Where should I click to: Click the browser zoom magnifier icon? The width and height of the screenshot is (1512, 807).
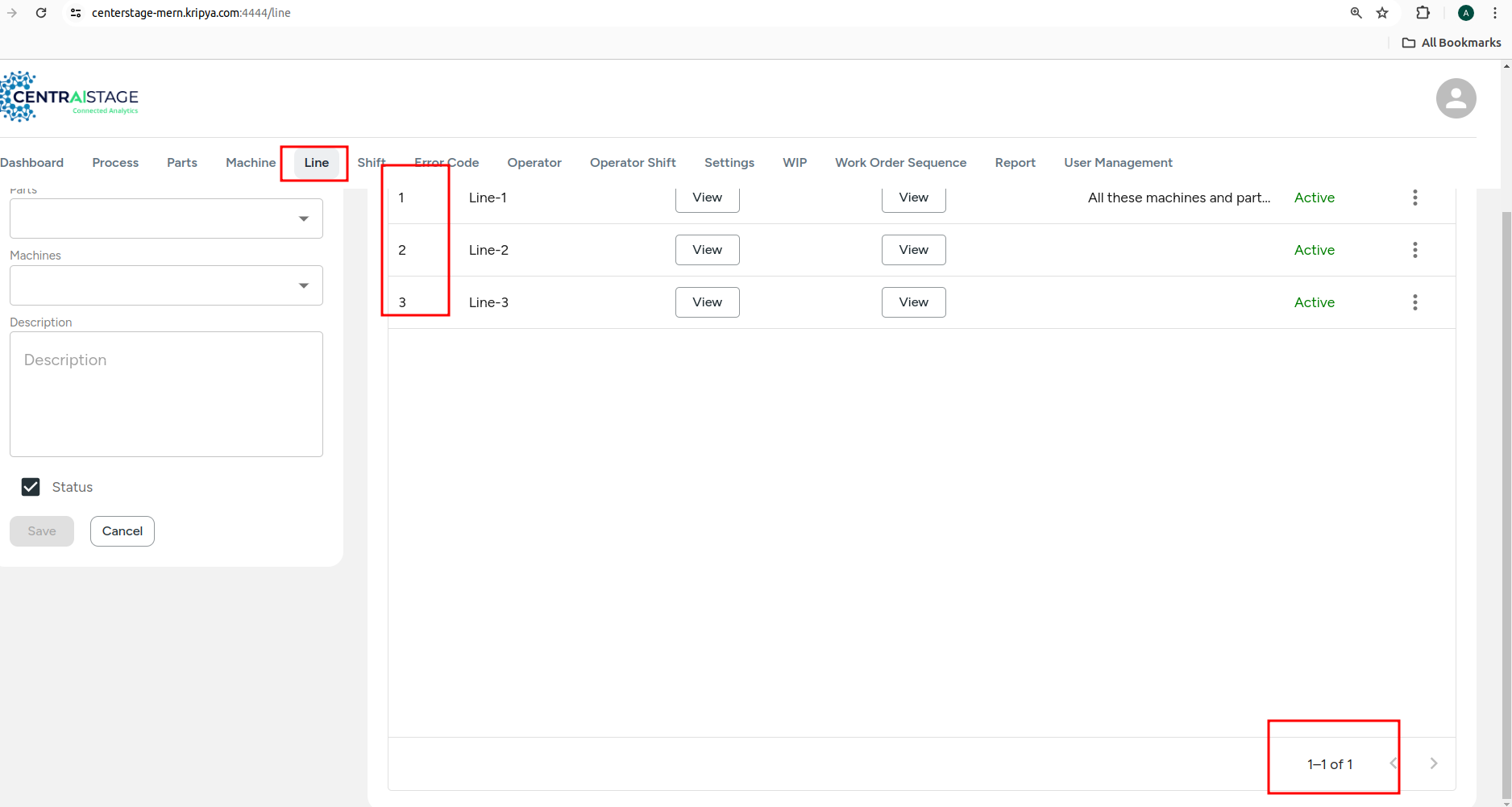coord(1356,13)
